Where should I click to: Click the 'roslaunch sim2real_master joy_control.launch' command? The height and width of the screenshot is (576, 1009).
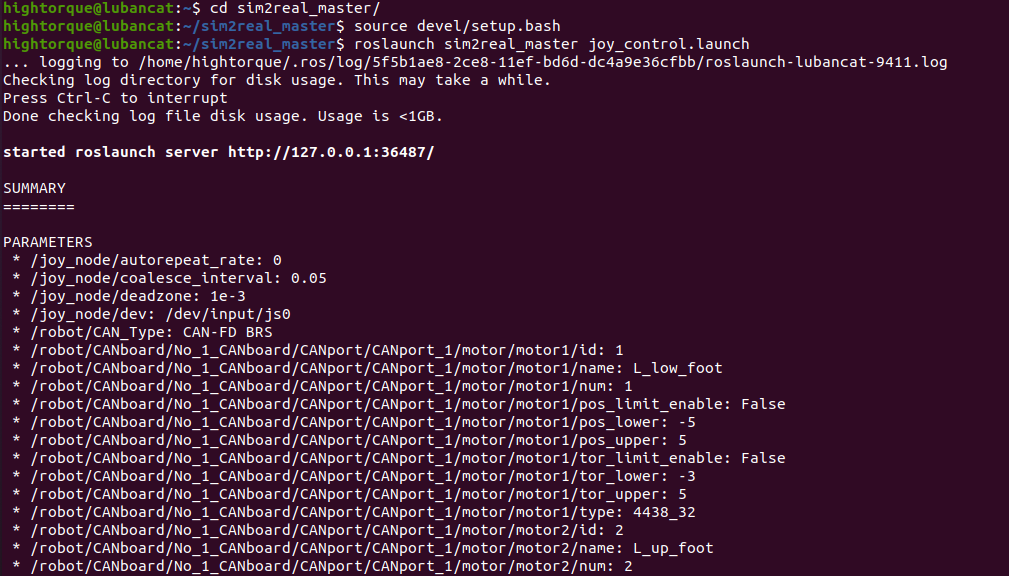pos(551,44)
